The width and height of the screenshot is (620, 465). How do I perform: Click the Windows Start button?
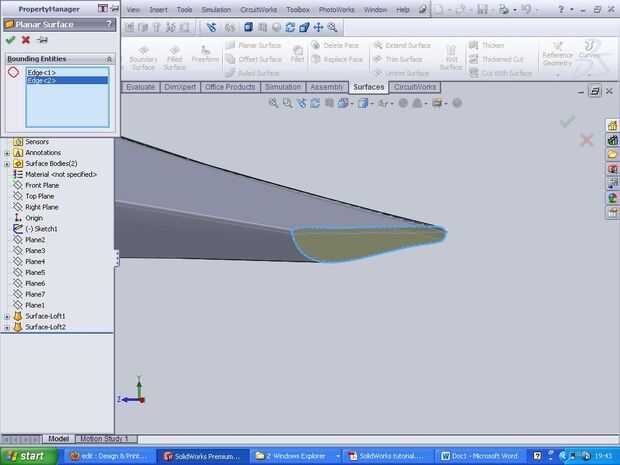[x=28, y=456]
